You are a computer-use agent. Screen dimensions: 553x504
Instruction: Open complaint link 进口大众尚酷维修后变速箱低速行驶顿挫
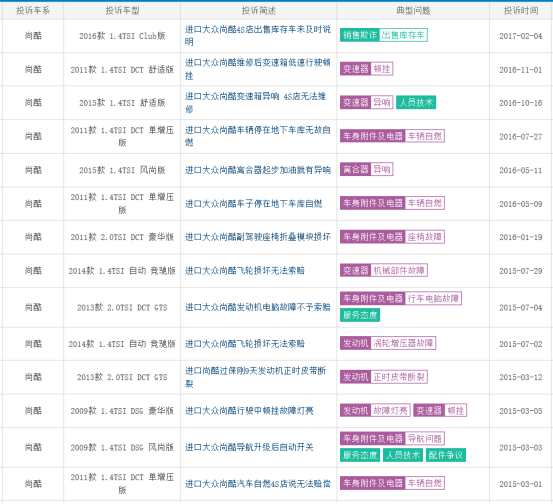(258, 69)
